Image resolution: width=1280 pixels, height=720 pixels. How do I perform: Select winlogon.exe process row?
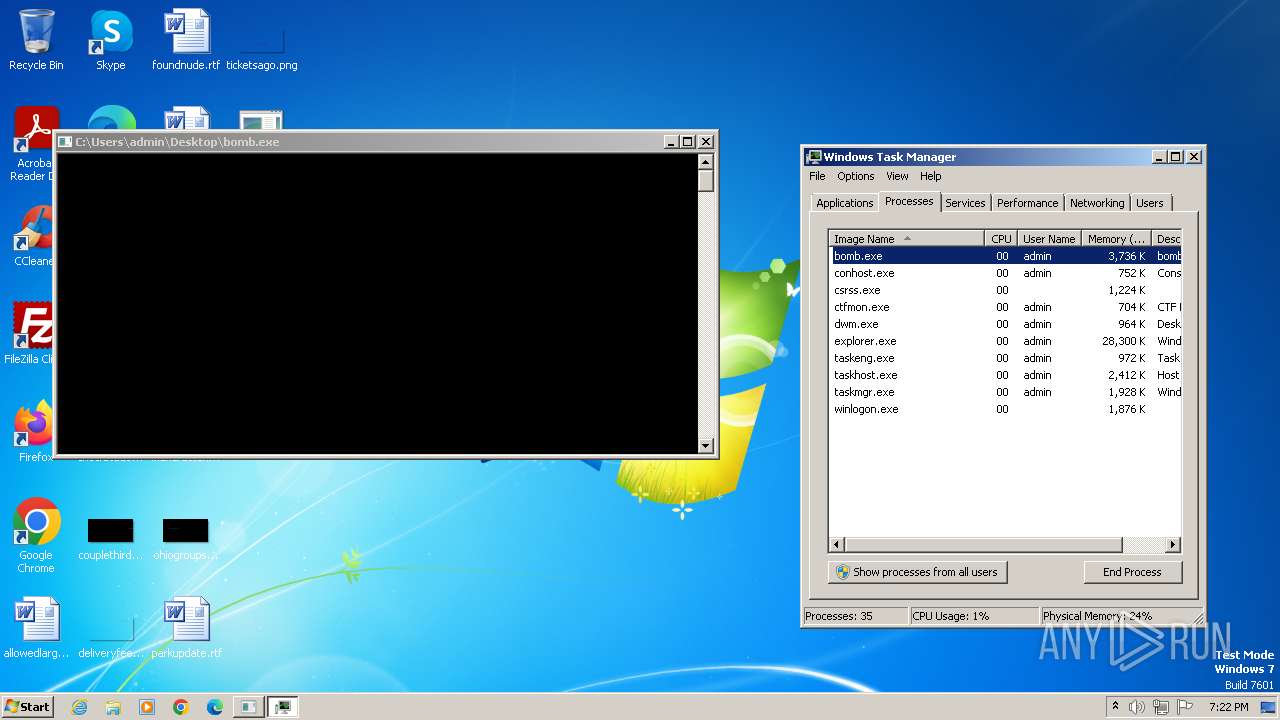click(1005, 409)
